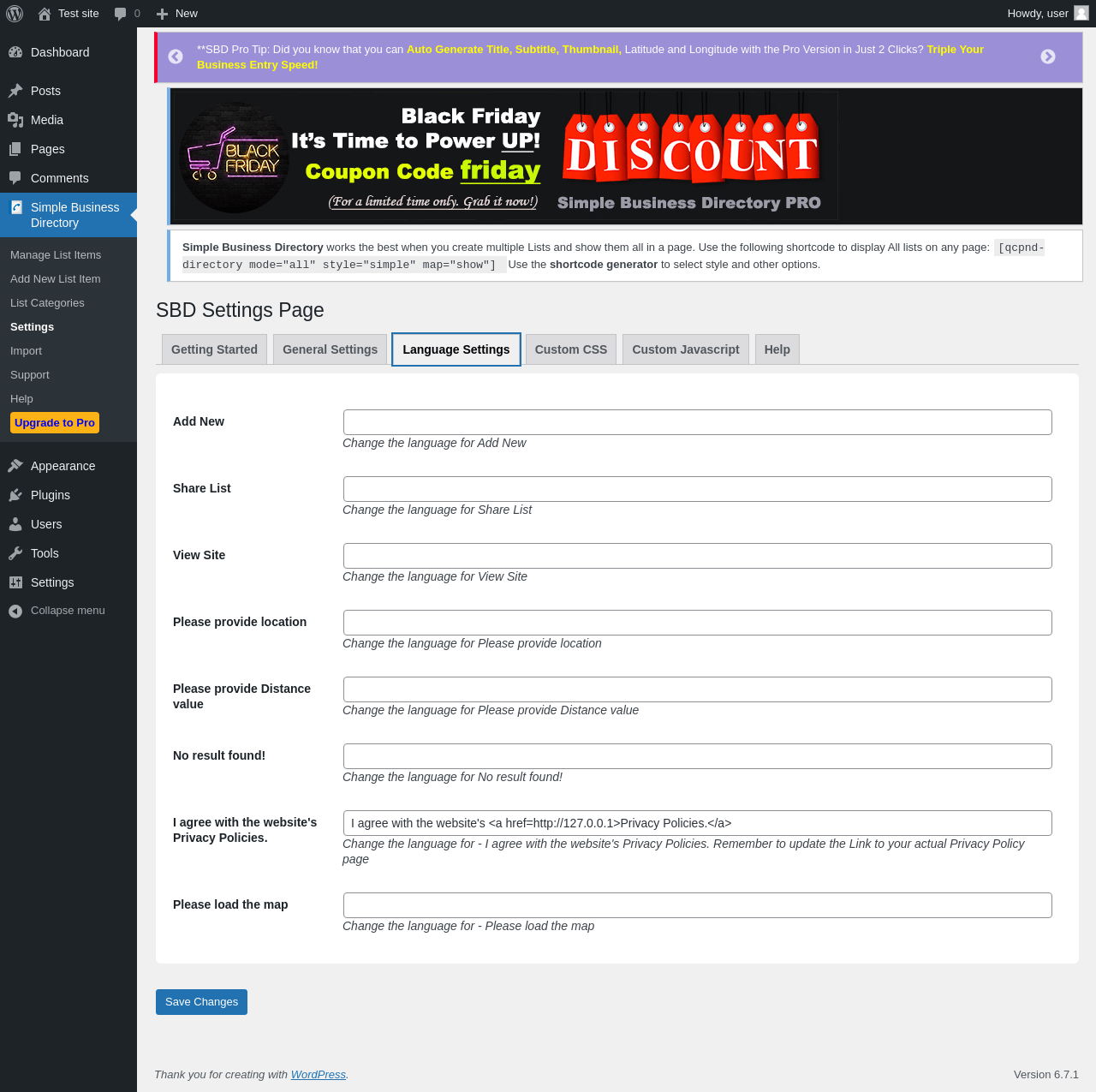The width and height of the screenshot is (1096, 1092).
Task: Click the Tools wrench icon
Action: pyautogui.click(x=15, y=553)
